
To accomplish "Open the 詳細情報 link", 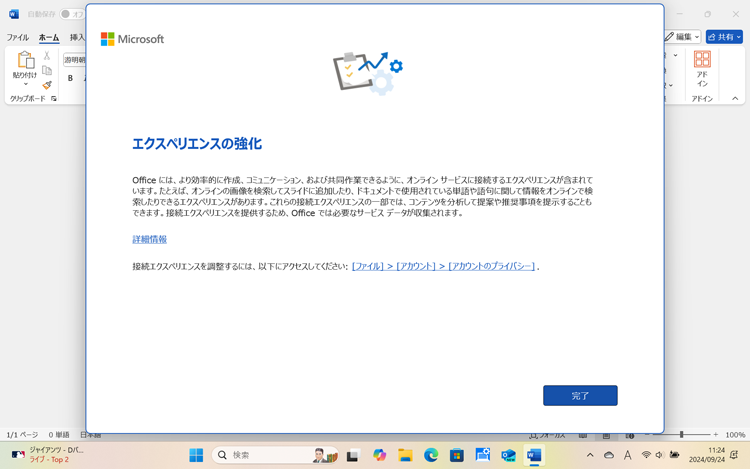I will [x=149, y=240].
